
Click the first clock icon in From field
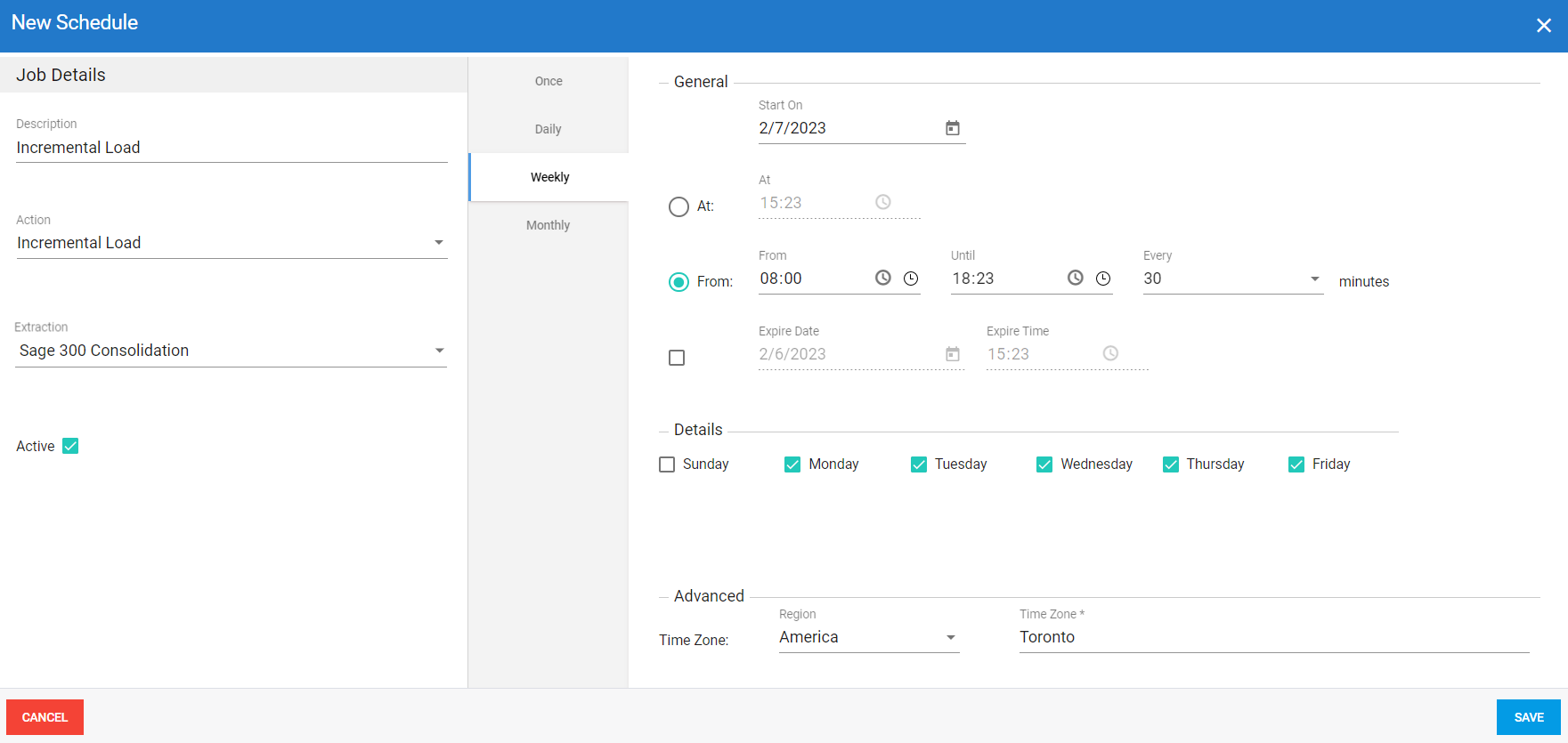(882, 278)
